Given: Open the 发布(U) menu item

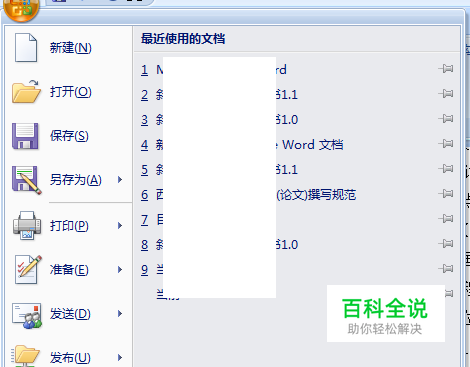Looking at the screenshot, I should point(70,358).
